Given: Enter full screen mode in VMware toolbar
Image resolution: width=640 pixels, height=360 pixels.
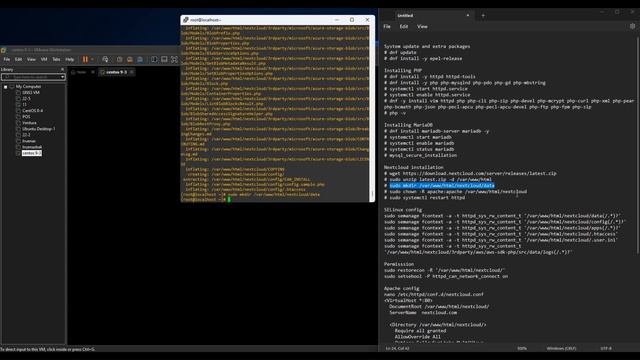Looking at the screenshot, I should tap(174, 60).
